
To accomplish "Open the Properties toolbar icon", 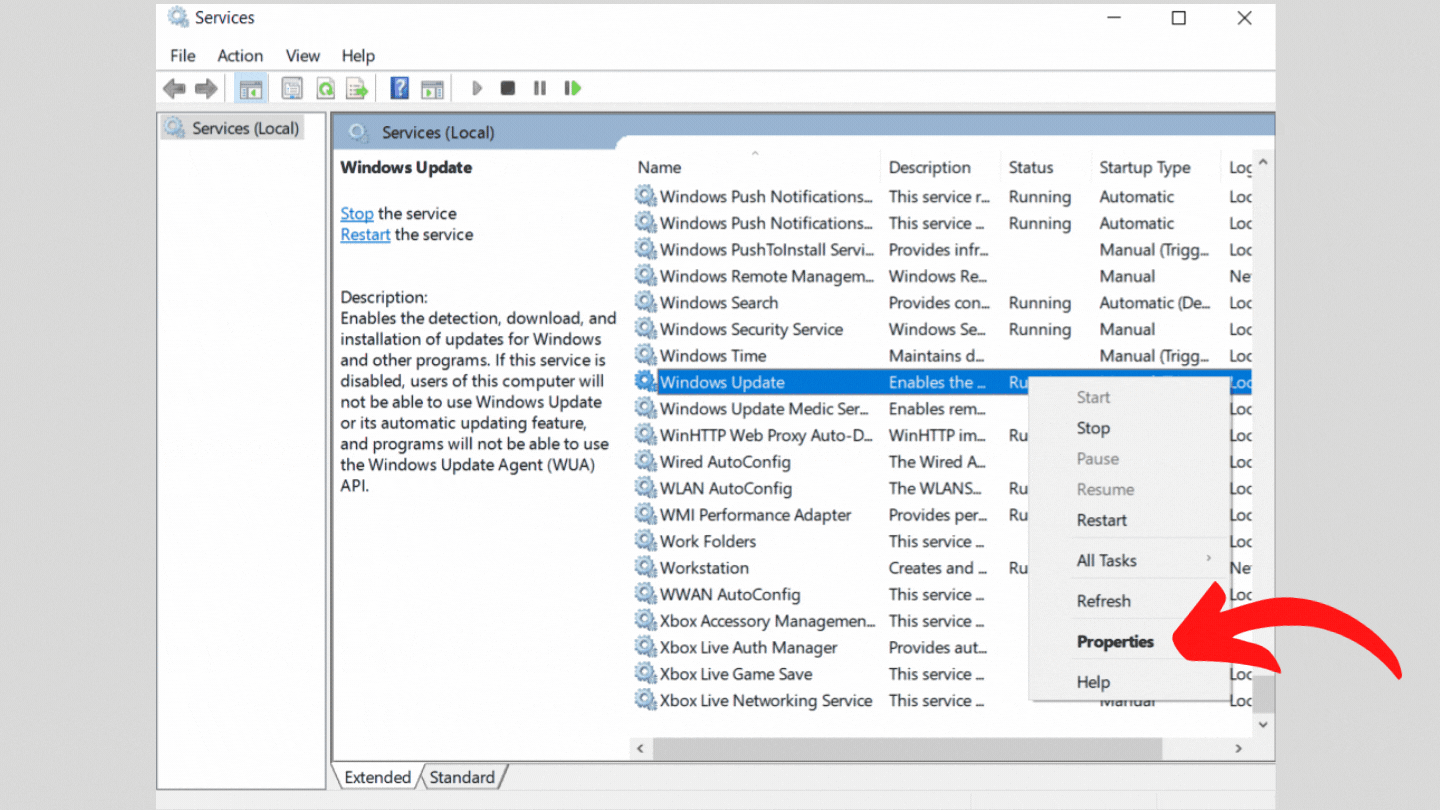I will pyautogui.click(x=292, y=89).
